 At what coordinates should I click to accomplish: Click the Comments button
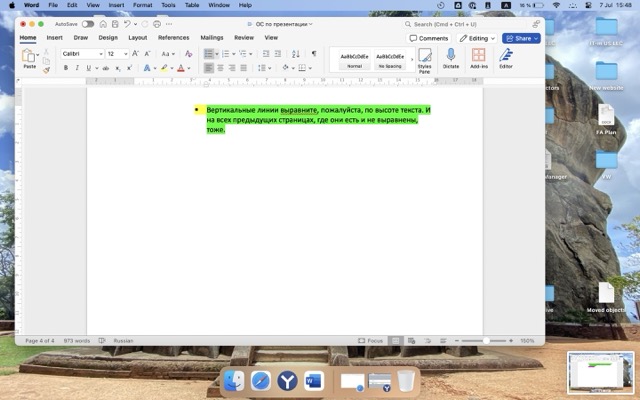(428, 38)
